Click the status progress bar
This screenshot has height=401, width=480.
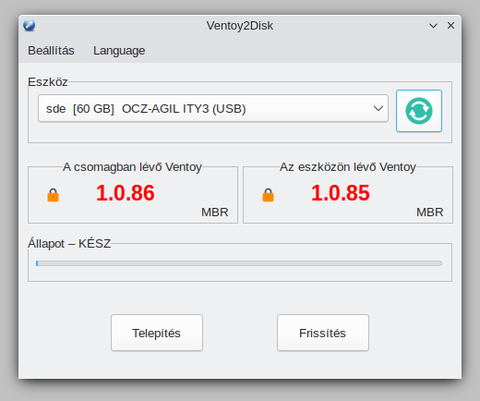239,263
